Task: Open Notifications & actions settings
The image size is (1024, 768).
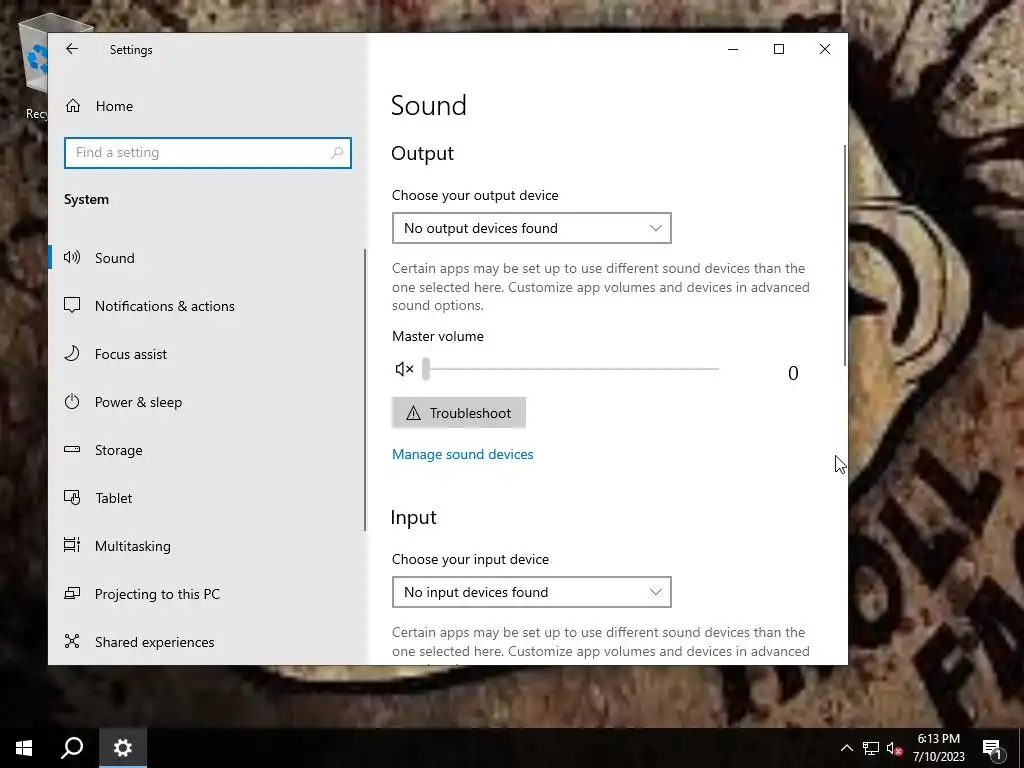Action: point(208,306)
